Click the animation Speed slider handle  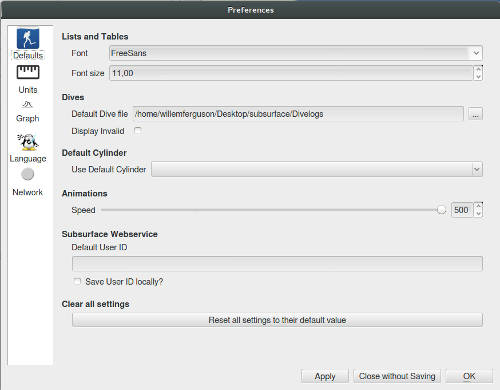pyautogui.click(x=441, y=210)
